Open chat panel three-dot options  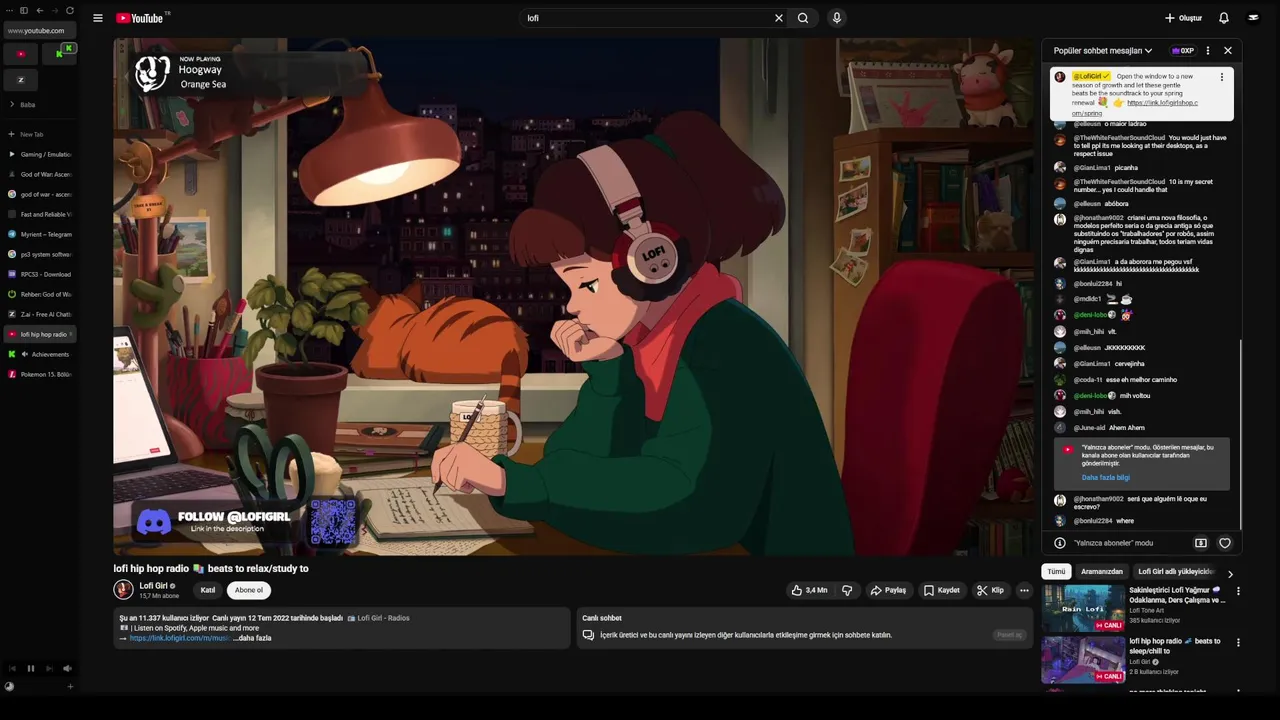[1208, 50]
